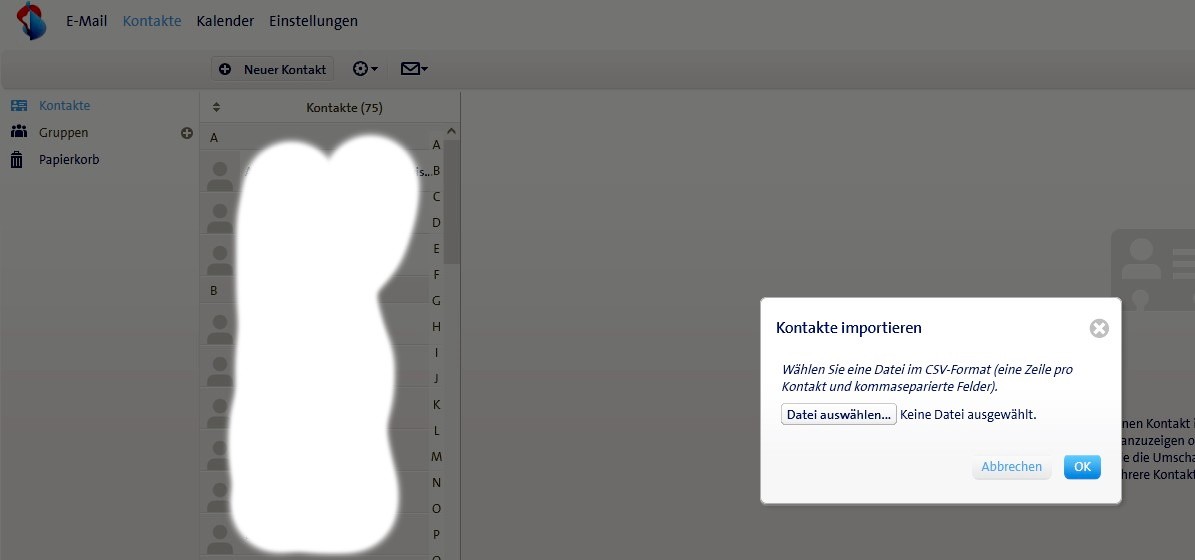Image resolution: width=1195 pixels, height=560 pixels.
Task: Toggle contact list sort order arrows
Action: 216,108
